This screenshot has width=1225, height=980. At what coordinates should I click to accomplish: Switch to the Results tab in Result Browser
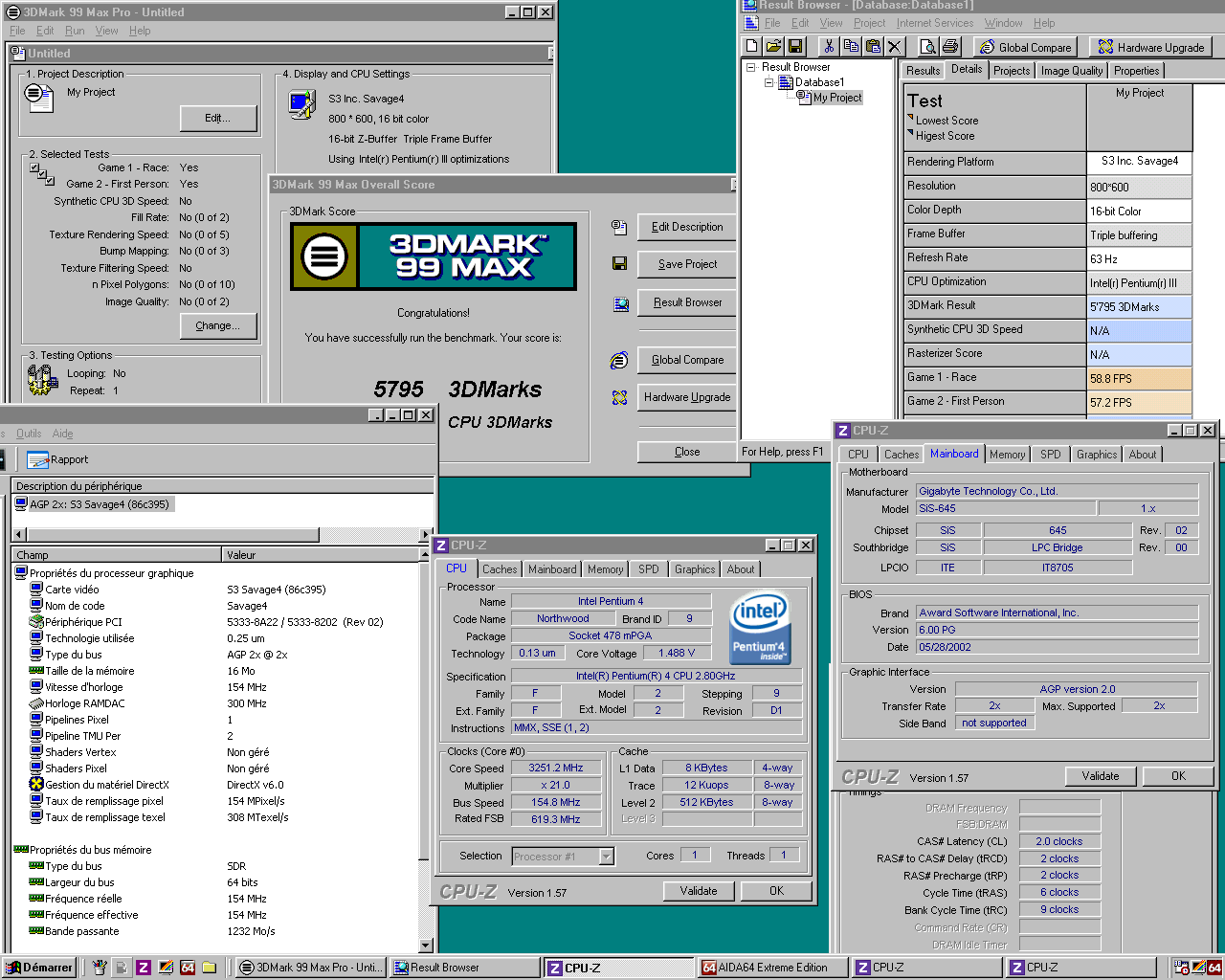924,71
